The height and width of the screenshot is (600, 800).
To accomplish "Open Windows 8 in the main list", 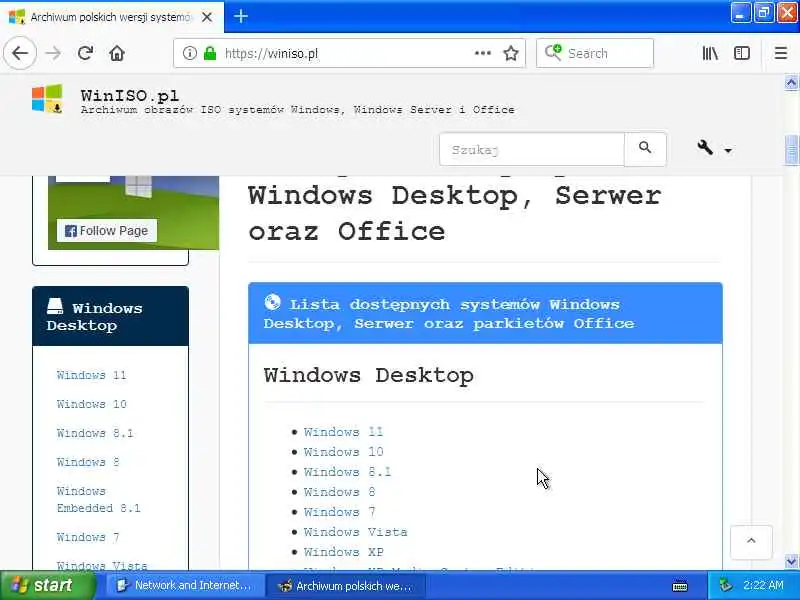I will point(339,492).
